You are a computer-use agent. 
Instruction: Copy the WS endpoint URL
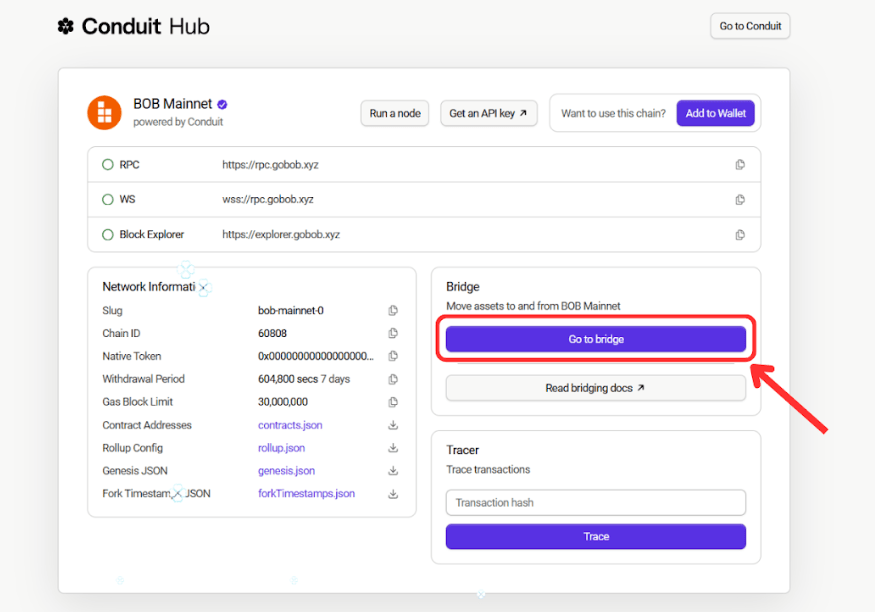(740, 200)
